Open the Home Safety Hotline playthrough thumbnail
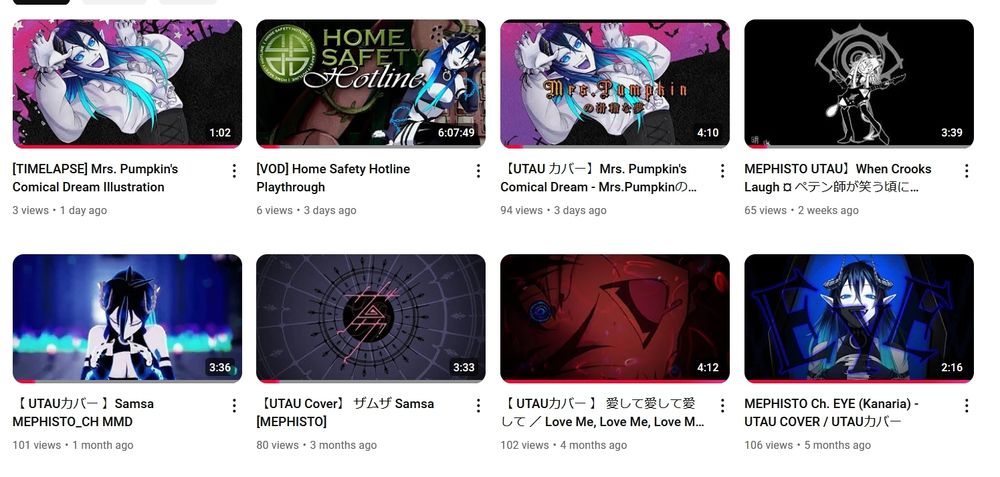The height and width of the screenshot is (477, 1000). coord(371,84)
